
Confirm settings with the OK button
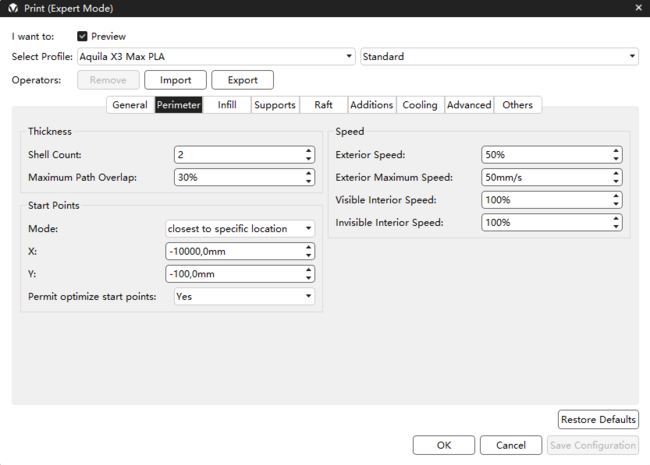443,445
